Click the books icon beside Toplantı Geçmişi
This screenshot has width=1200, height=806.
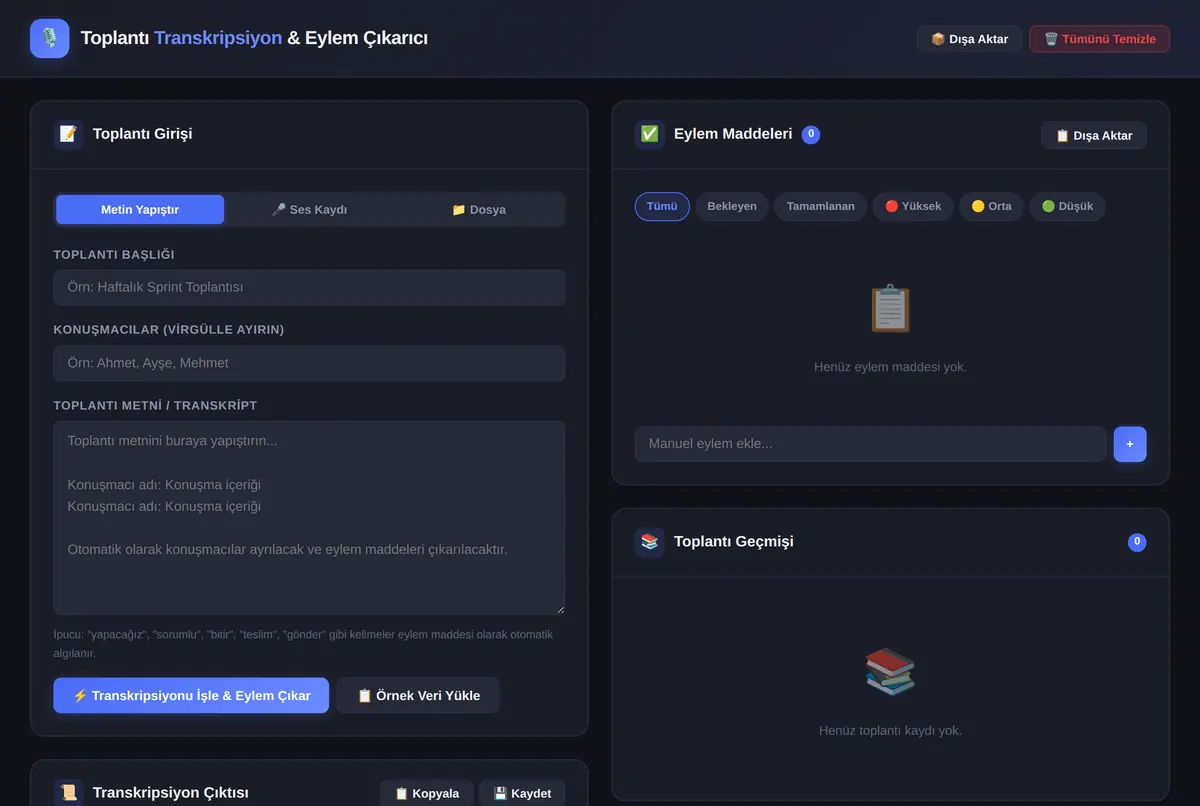[x=649, y=542]
